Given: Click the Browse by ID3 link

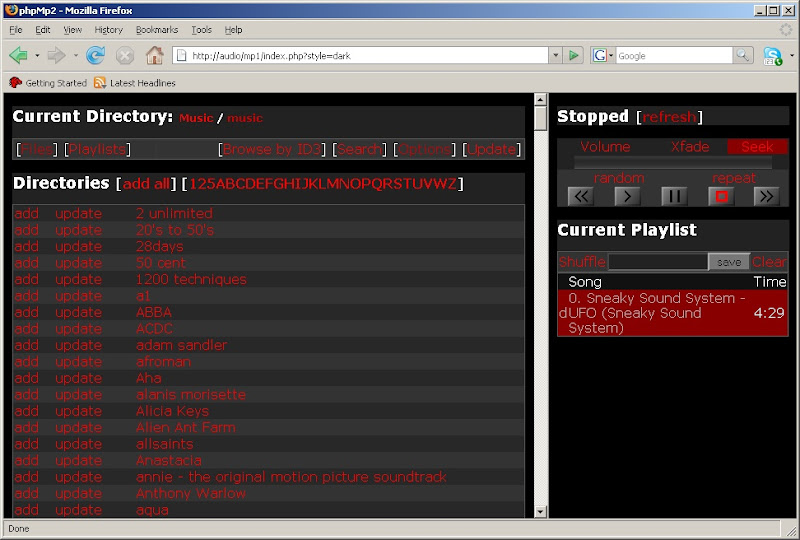Looking at the screenshot, I should pyautogui.click(x=272, y=149).
